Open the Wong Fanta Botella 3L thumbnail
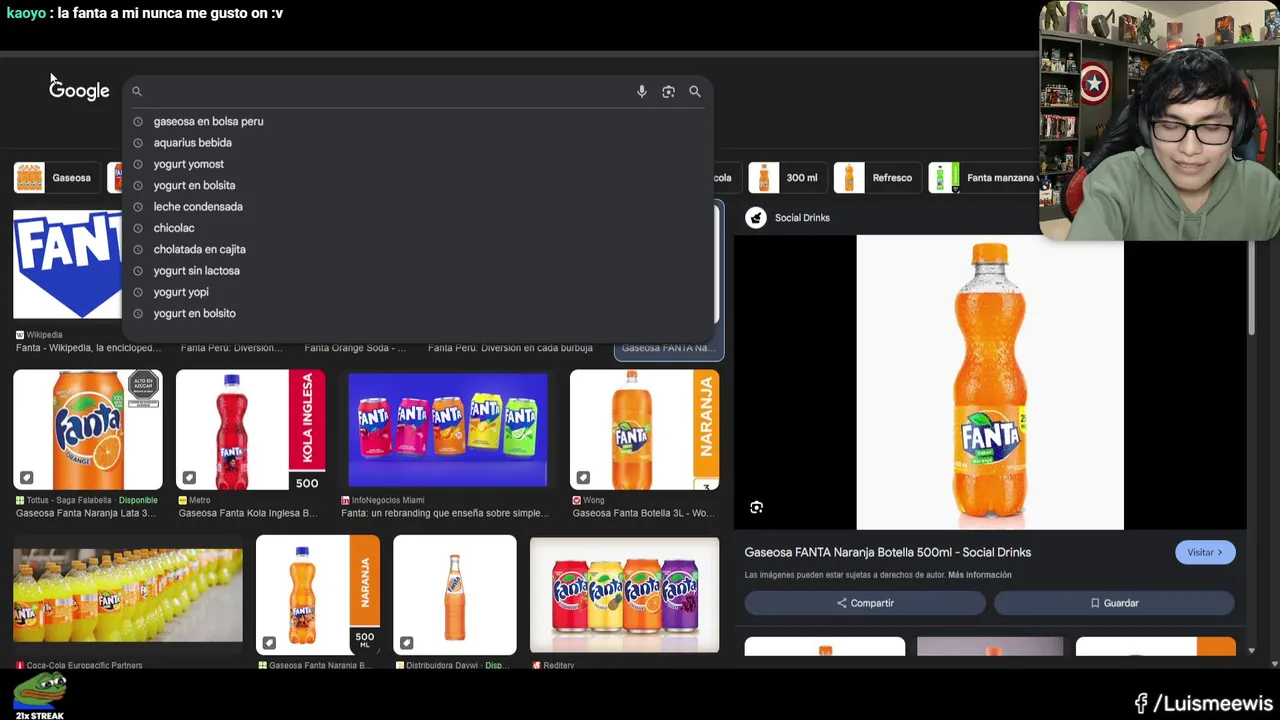This screenshot has width=1280, height=720. tap(645, 429)
